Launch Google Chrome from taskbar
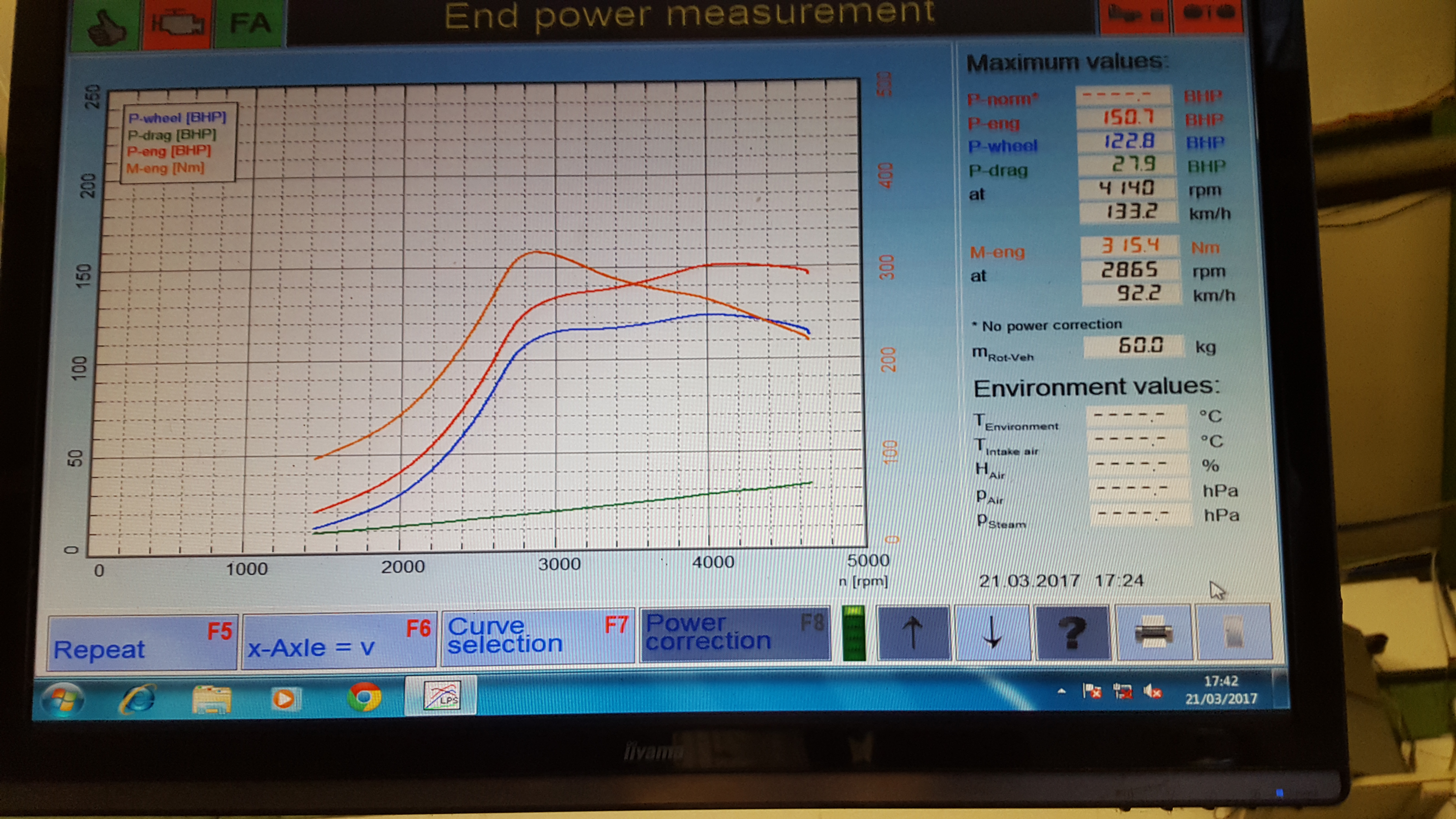This screenshot has height=819, width=1456. [x=364, y=697]
